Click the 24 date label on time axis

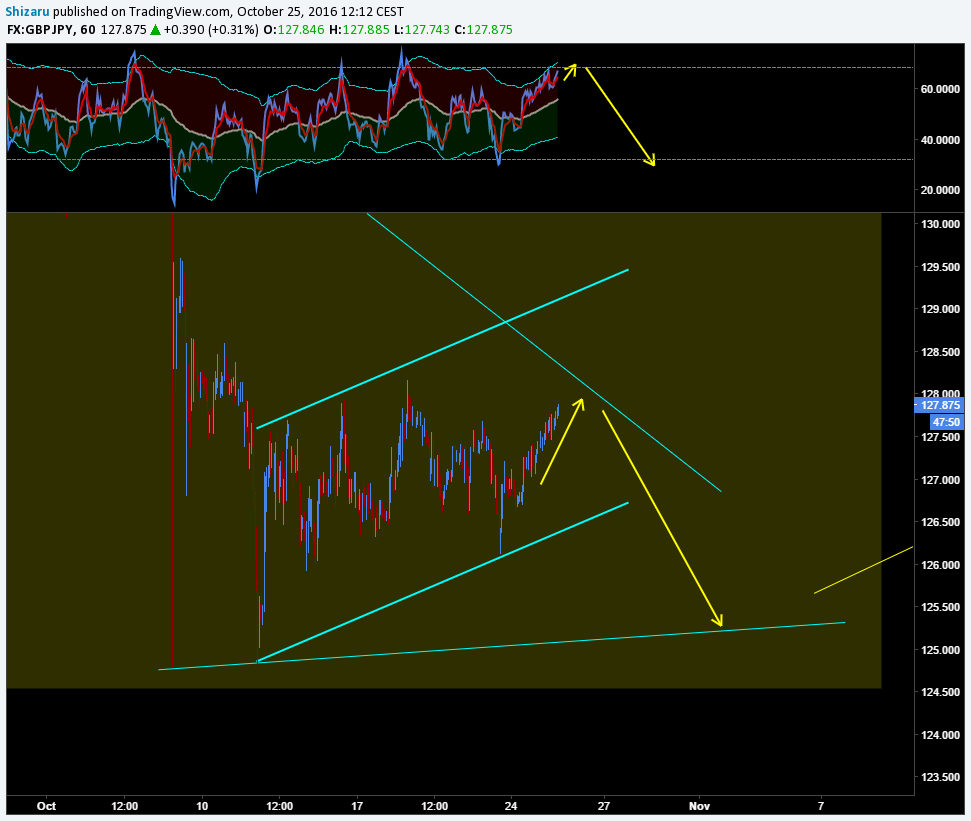pos(511,806)
